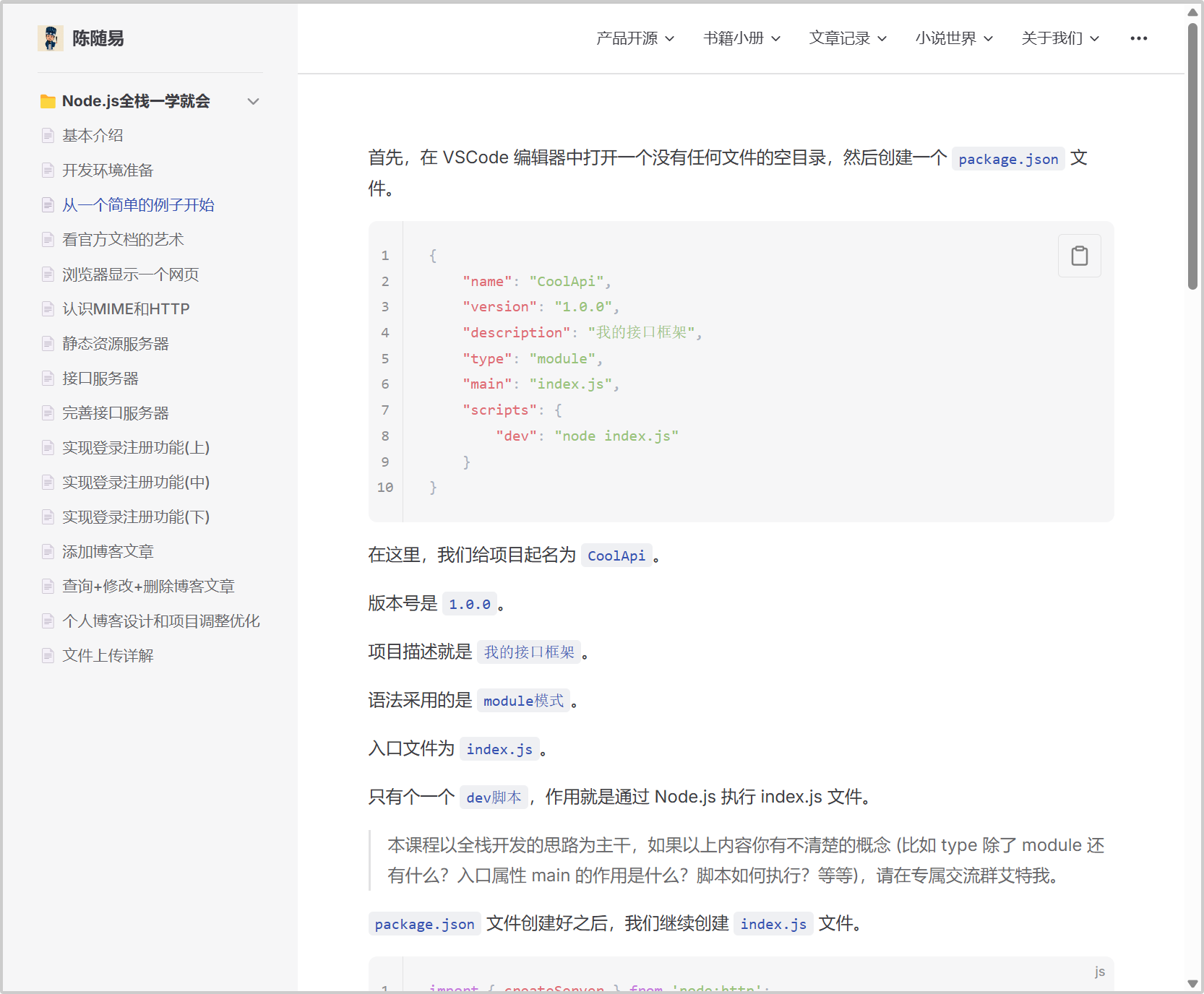This screenshot has width=1204, height=994.
Task: Click the page vertical scrollbar thumb
Action: 1192,155
